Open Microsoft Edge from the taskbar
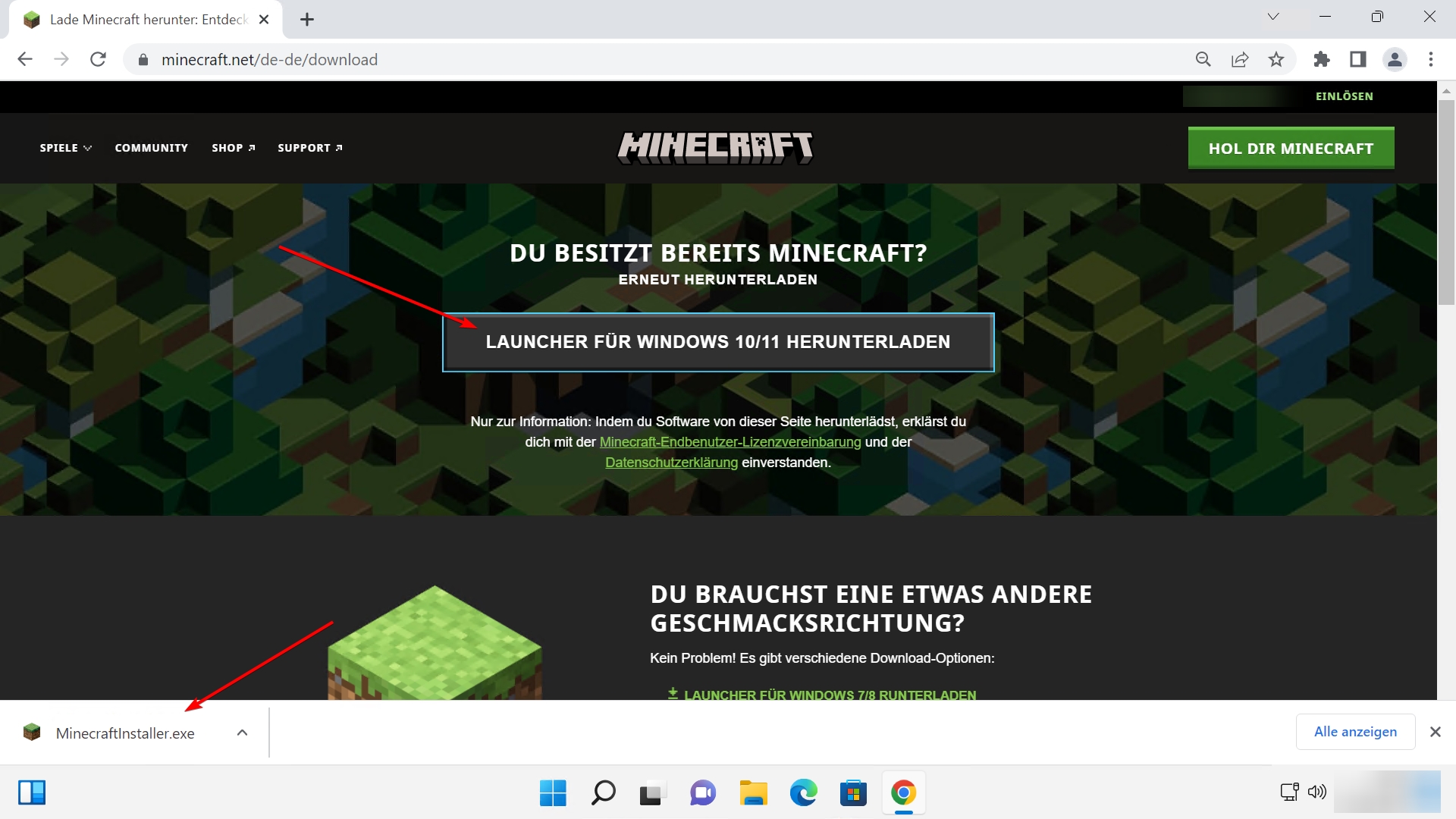Image resolution: width=1456 pixels, height=819 pixels. 803,793
